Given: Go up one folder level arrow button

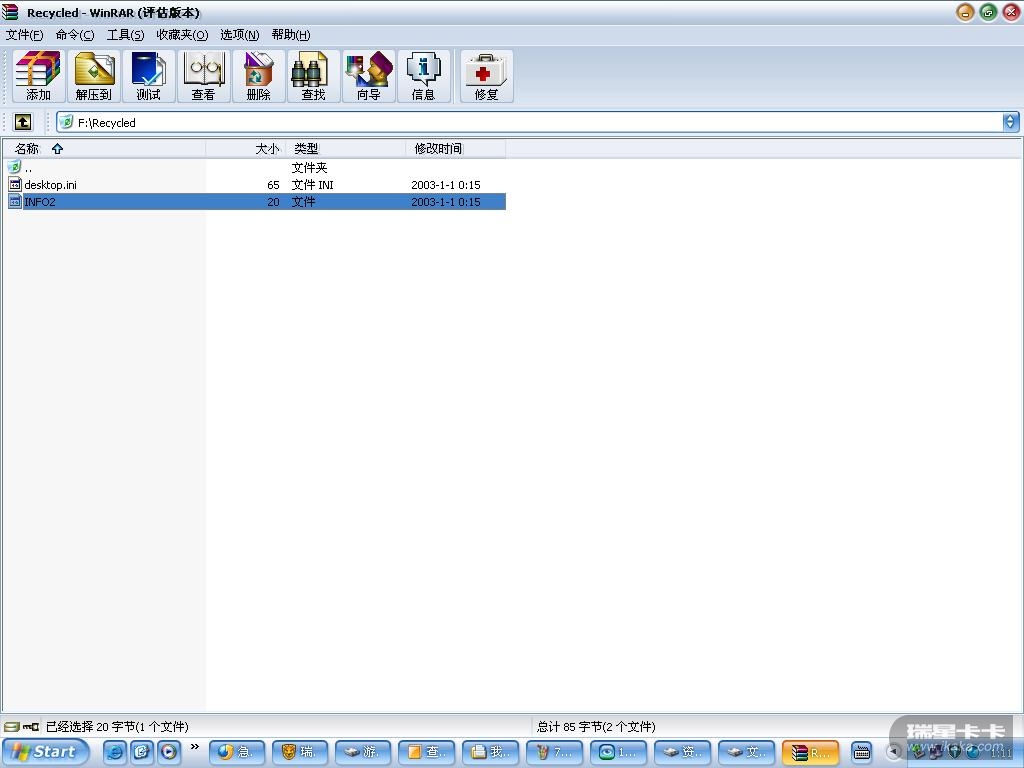Looking at the screenshot, I should (23, 122).
